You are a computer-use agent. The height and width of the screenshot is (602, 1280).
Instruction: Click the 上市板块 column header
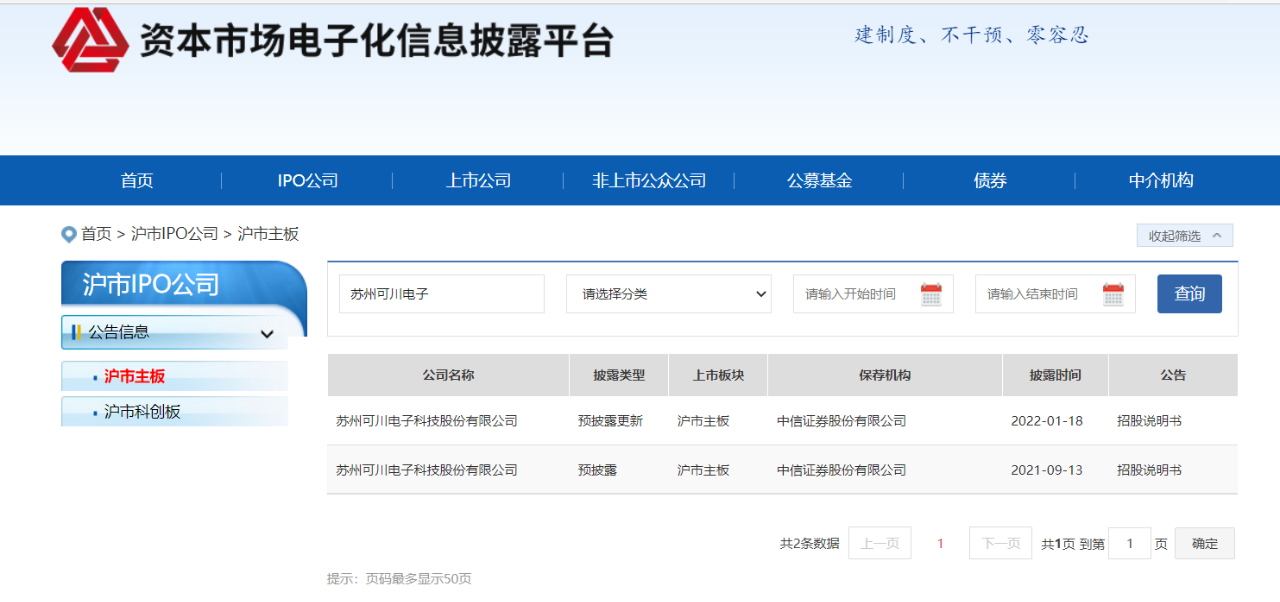pos(718,375)
